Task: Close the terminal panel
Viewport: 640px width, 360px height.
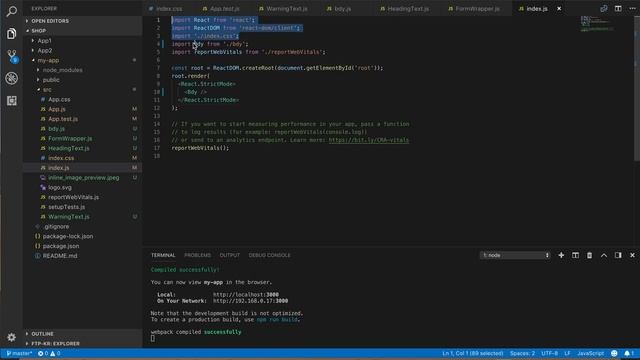Action: 632,255
